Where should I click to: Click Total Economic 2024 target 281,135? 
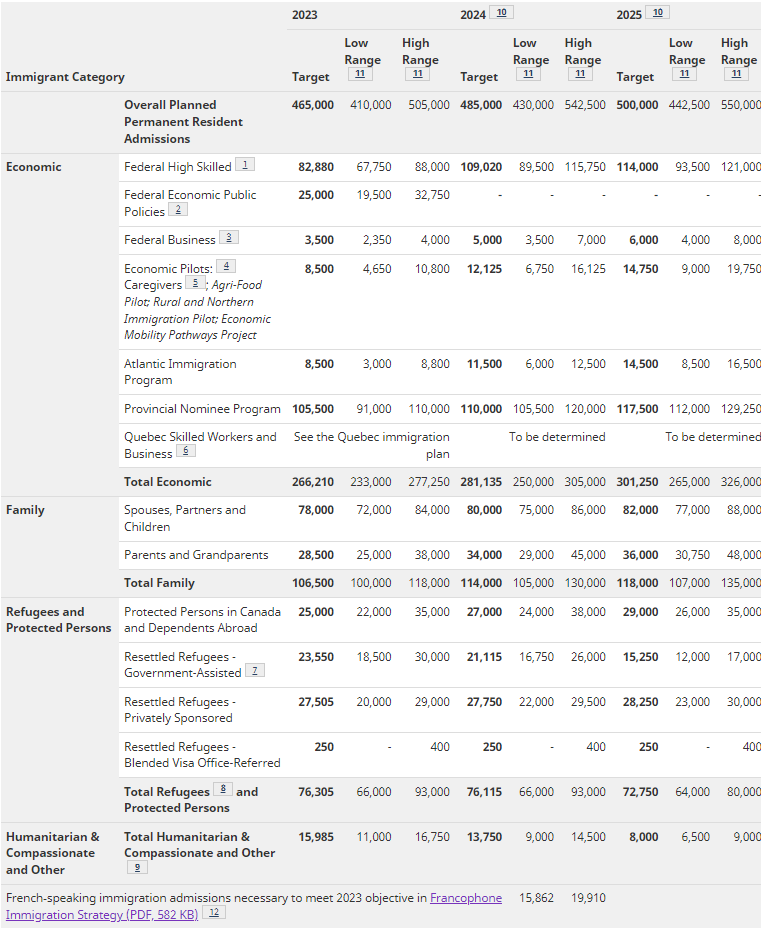click(481, 482)
